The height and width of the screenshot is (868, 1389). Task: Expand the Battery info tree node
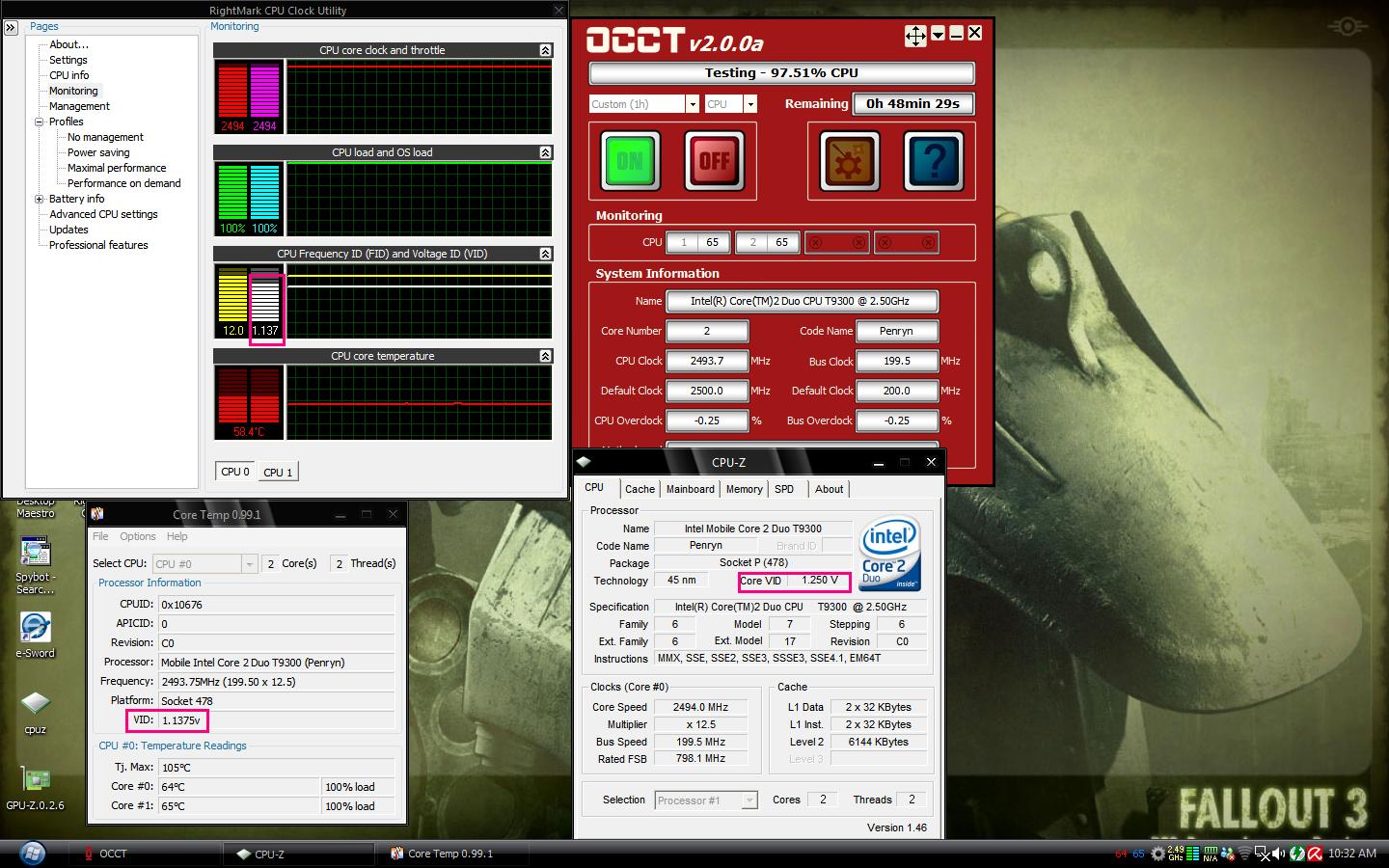click(x=40, y=199)
